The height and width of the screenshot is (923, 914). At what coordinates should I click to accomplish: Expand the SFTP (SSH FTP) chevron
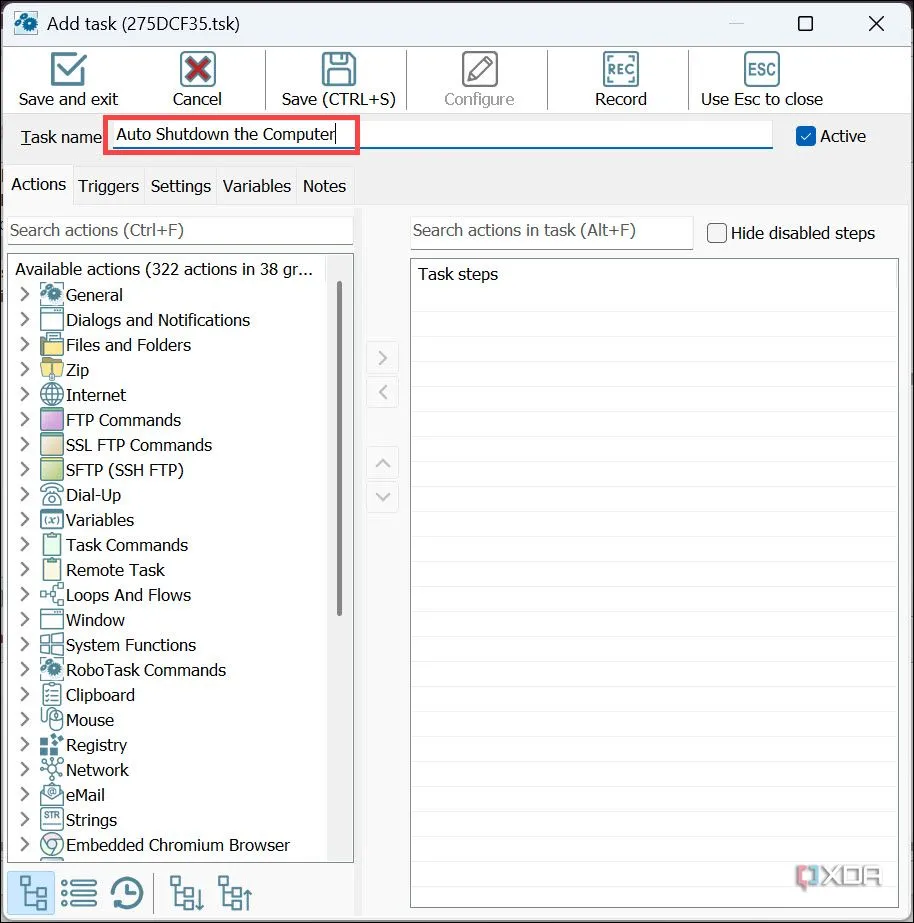coord(24,470)
